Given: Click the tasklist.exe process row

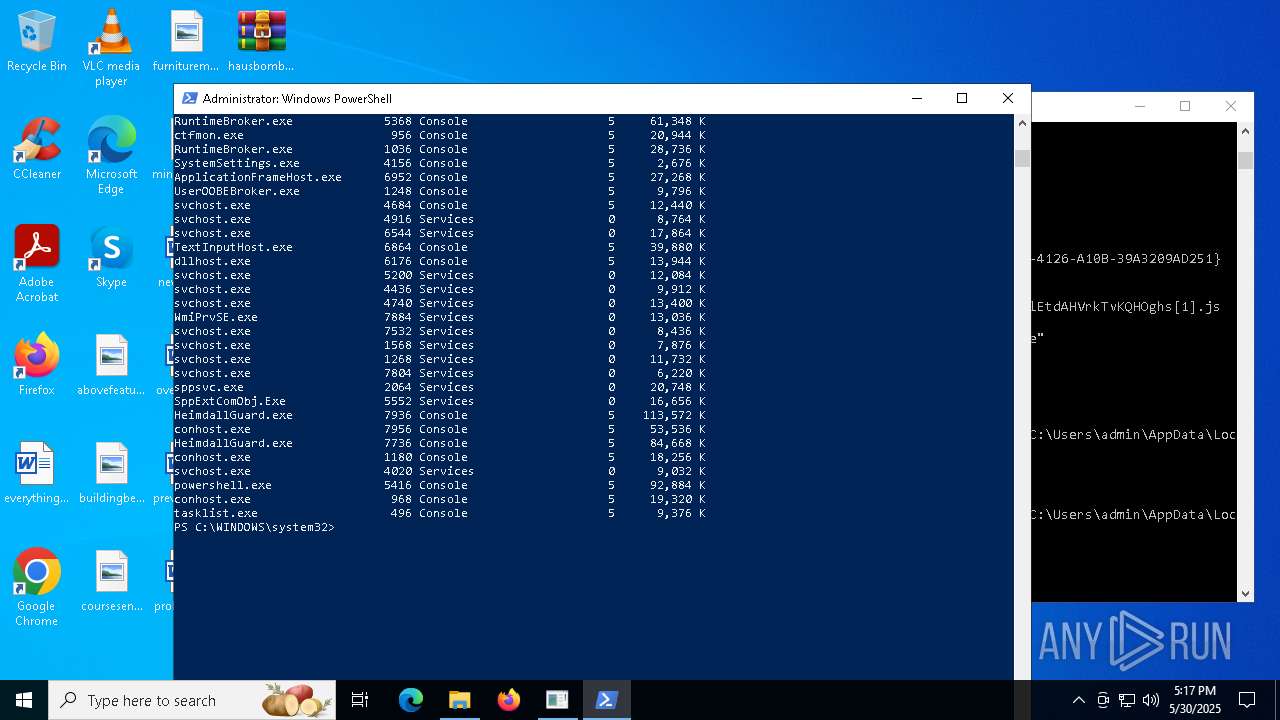Looking at the screenshot, I should (440, 513).
